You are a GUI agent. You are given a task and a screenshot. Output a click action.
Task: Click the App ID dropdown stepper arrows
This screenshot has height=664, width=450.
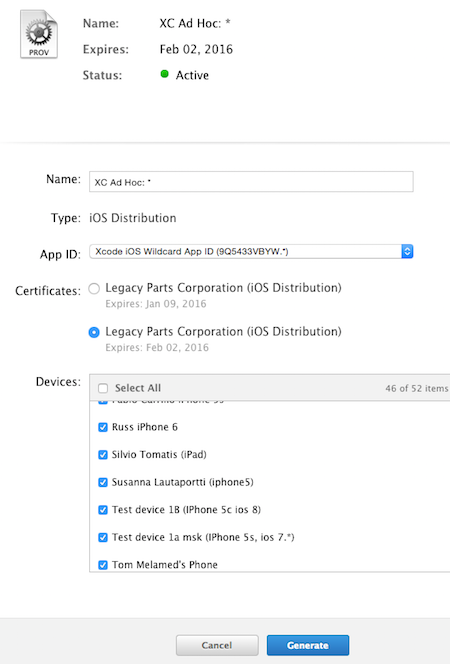click(407, 251)
